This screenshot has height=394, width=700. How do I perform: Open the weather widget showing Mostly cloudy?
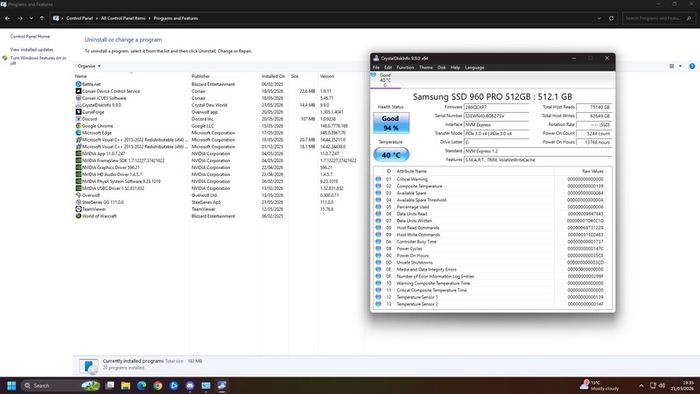[x=600, y=386]
